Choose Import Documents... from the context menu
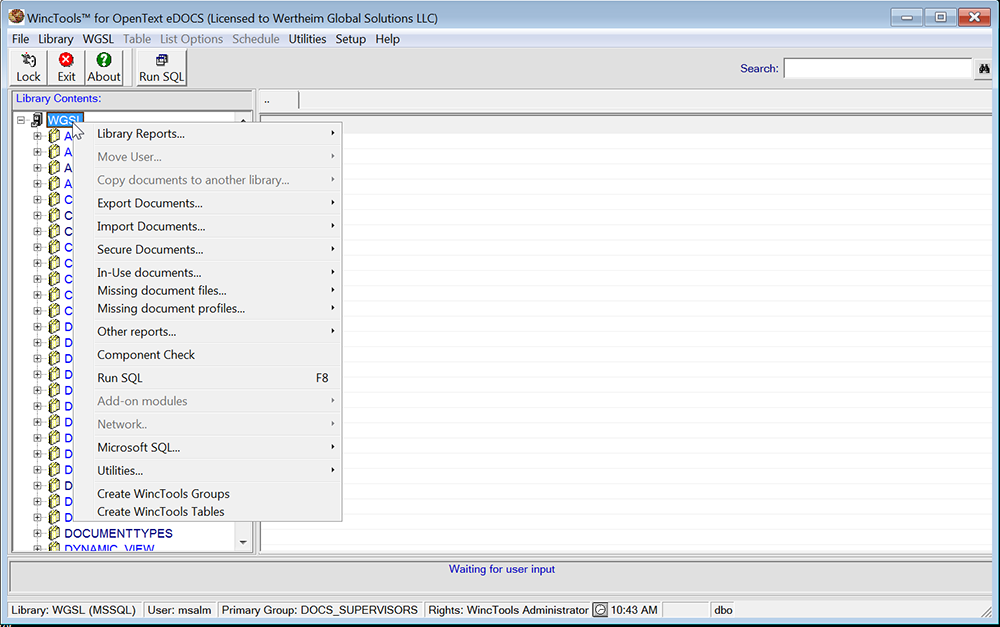The width and height of the screenshot is (1000, 627). tap(208, 226)
